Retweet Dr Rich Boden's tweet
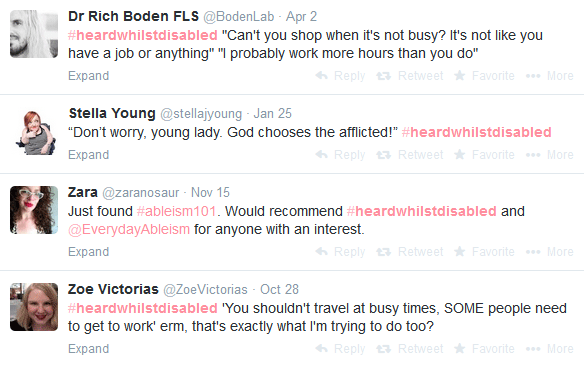The width and height of the screenshot is (584, 366). click(409, 76)
